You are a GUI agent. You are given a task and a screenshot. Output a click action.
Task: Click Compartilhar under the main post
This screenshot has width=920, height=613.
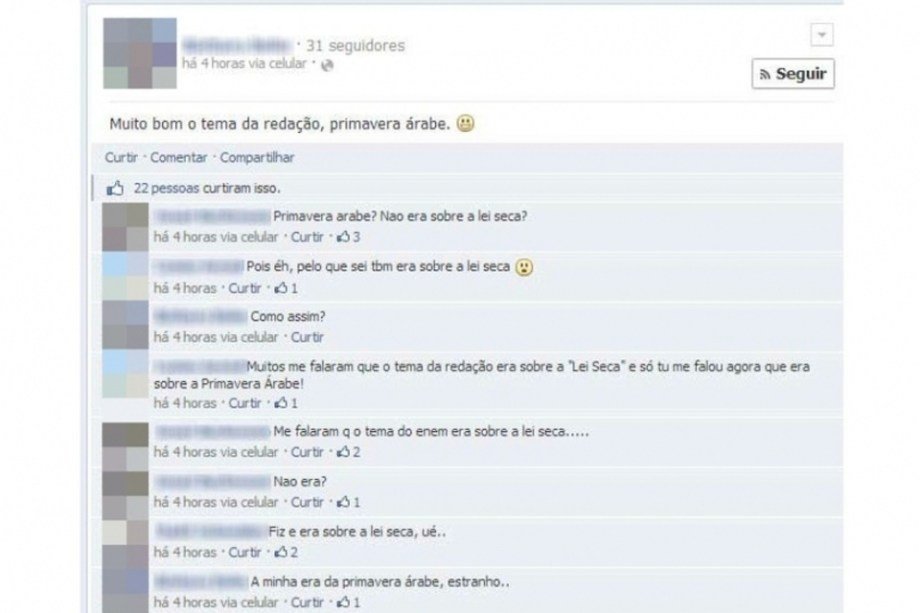click(x=257, y=158)
